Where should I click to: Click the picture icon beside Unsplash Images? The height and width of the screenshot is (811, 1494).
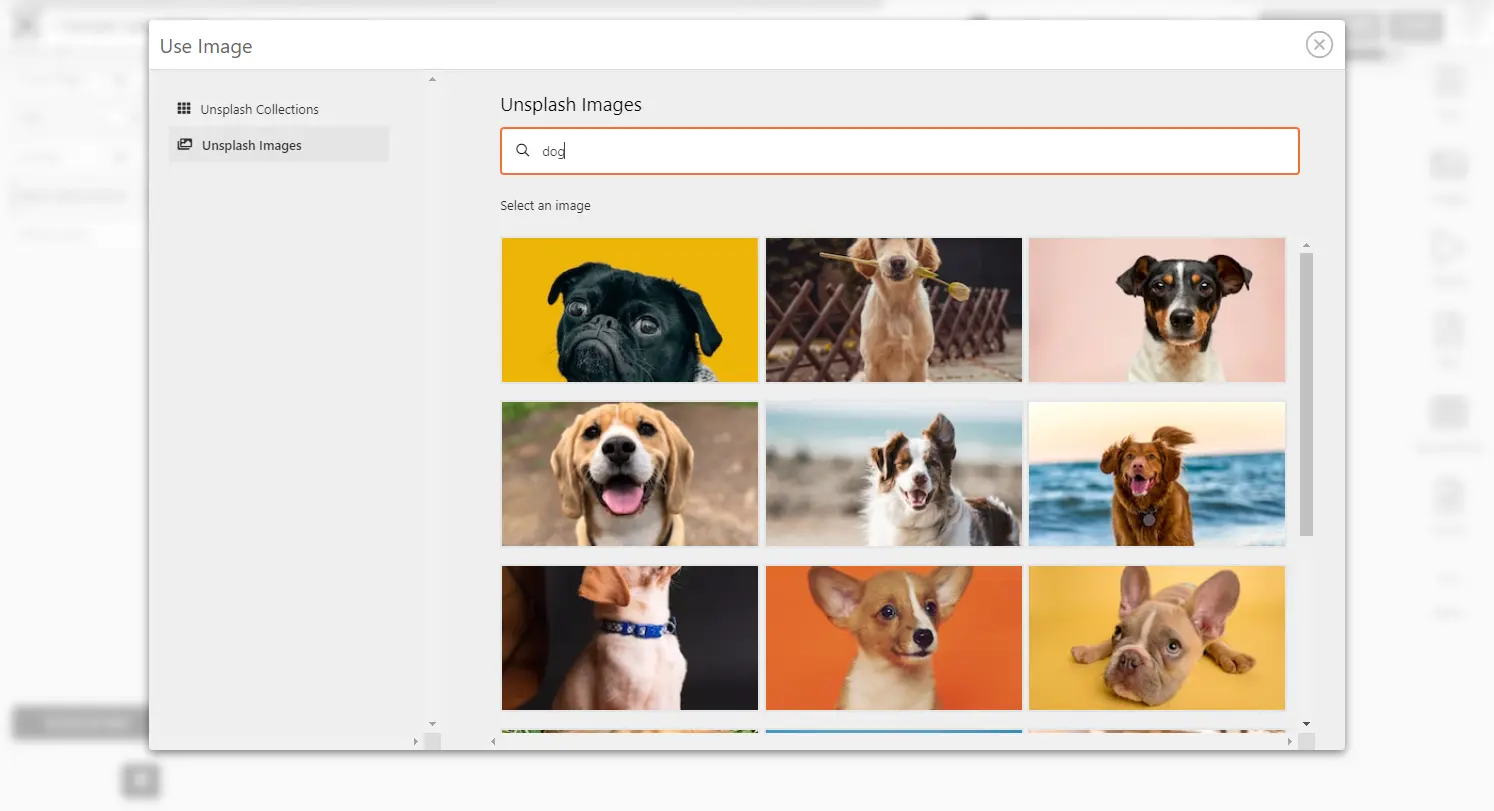[185, 144]
